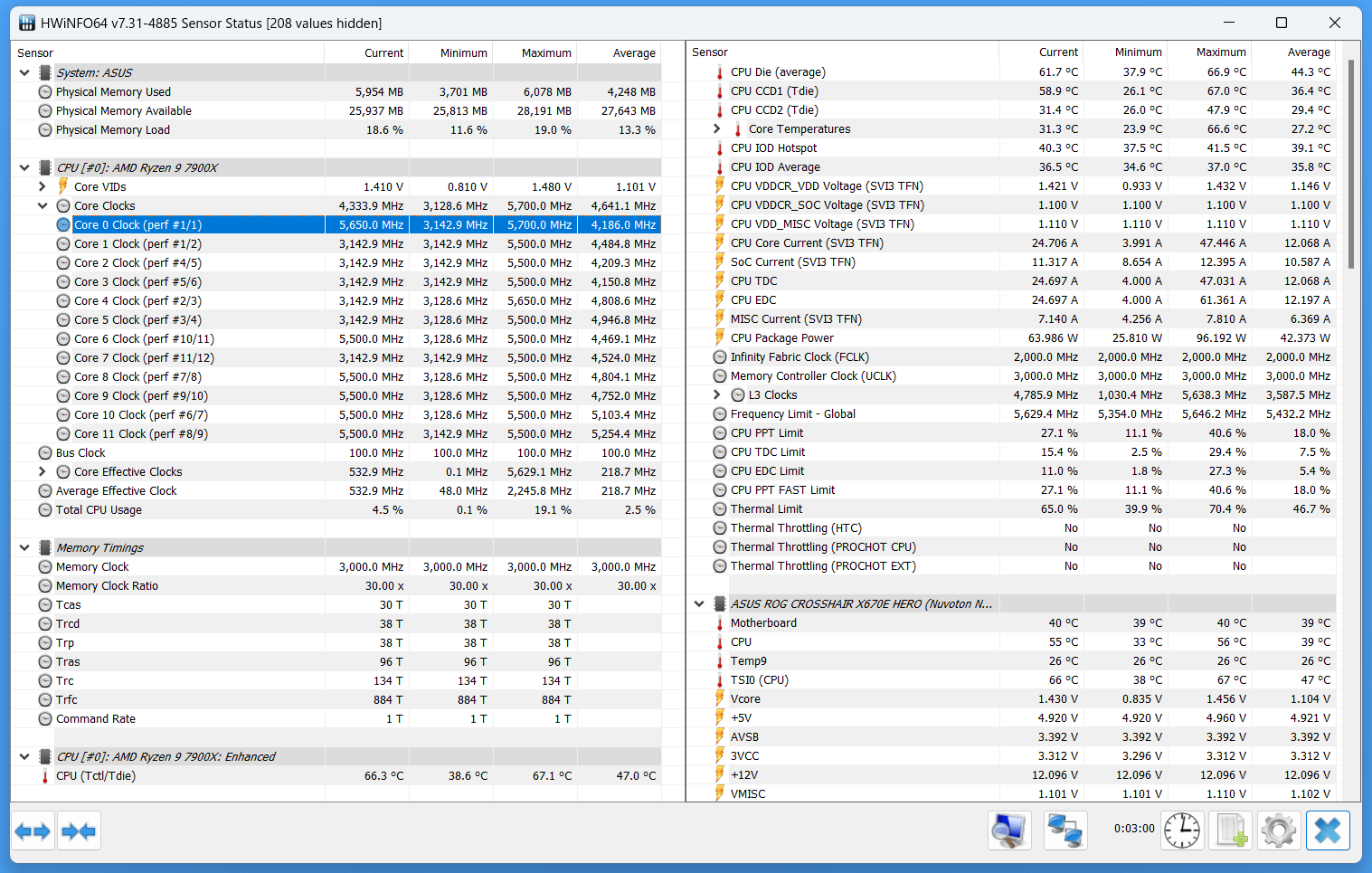This screenshot has height=873, width=1372.
Task: Collapse the System: ASUS group
Action: 24,72
